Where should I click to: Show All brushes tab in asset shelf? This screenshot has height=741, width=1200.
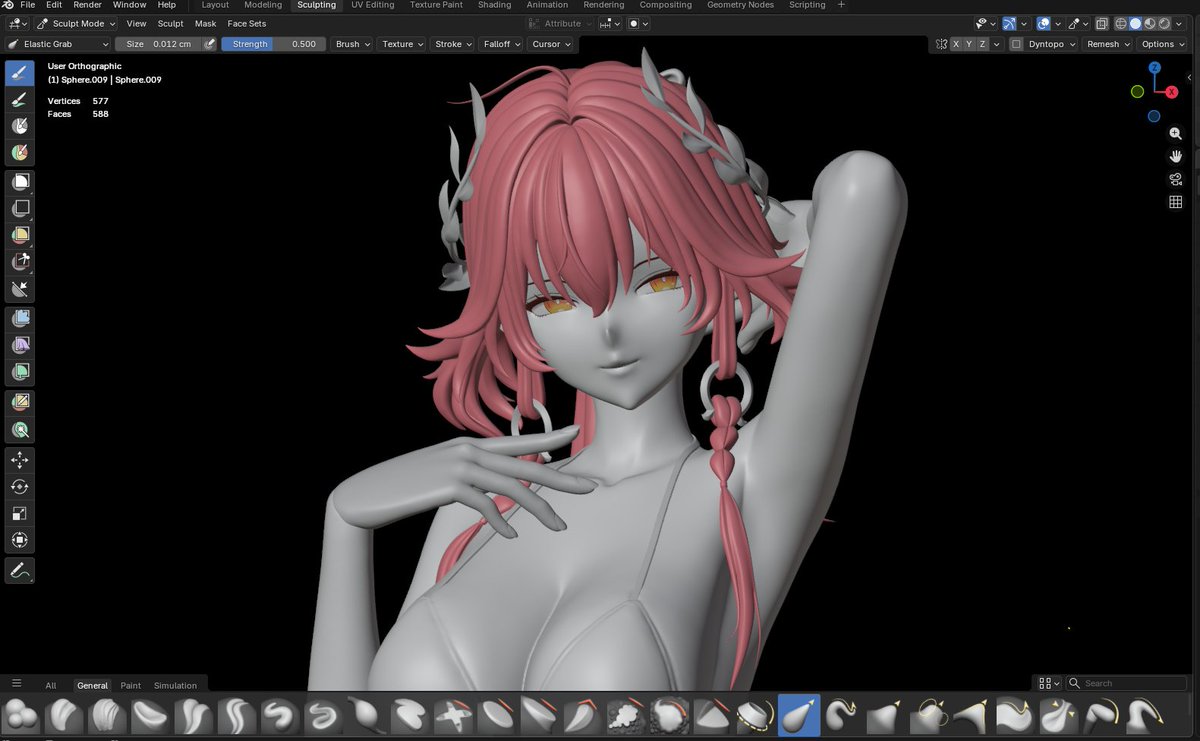(51, 685)
